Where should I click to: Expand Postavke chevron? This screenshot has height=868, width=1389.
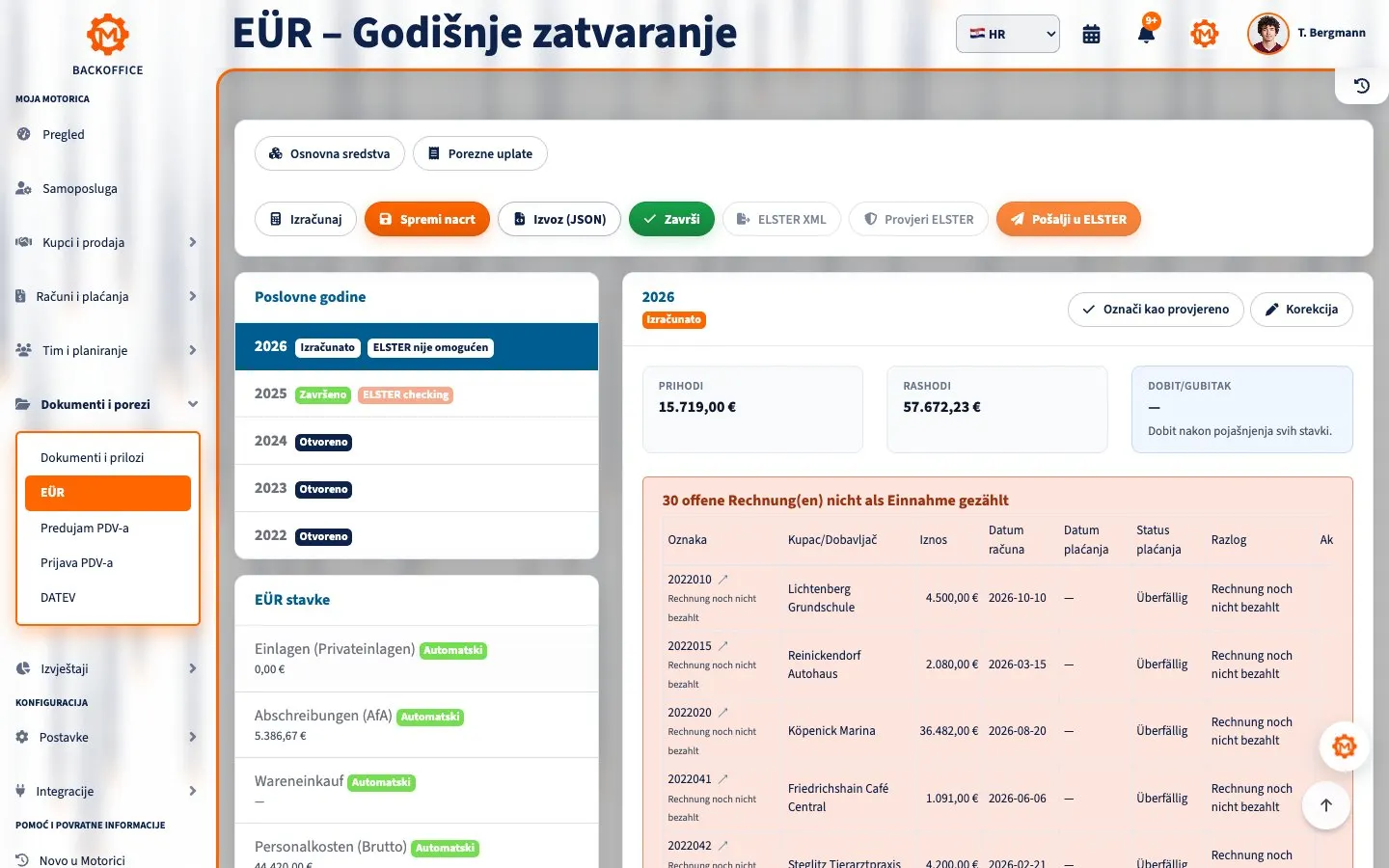pos(193,737)
